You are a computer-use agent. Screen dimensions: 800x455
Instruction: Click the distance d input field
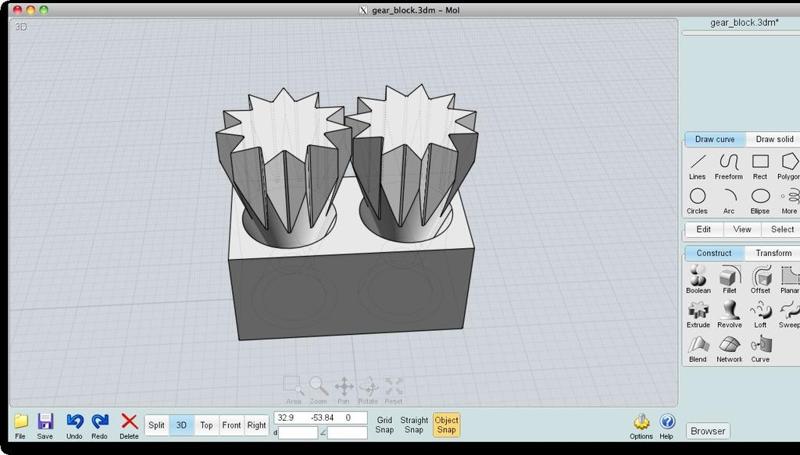[x=298, y=433]
